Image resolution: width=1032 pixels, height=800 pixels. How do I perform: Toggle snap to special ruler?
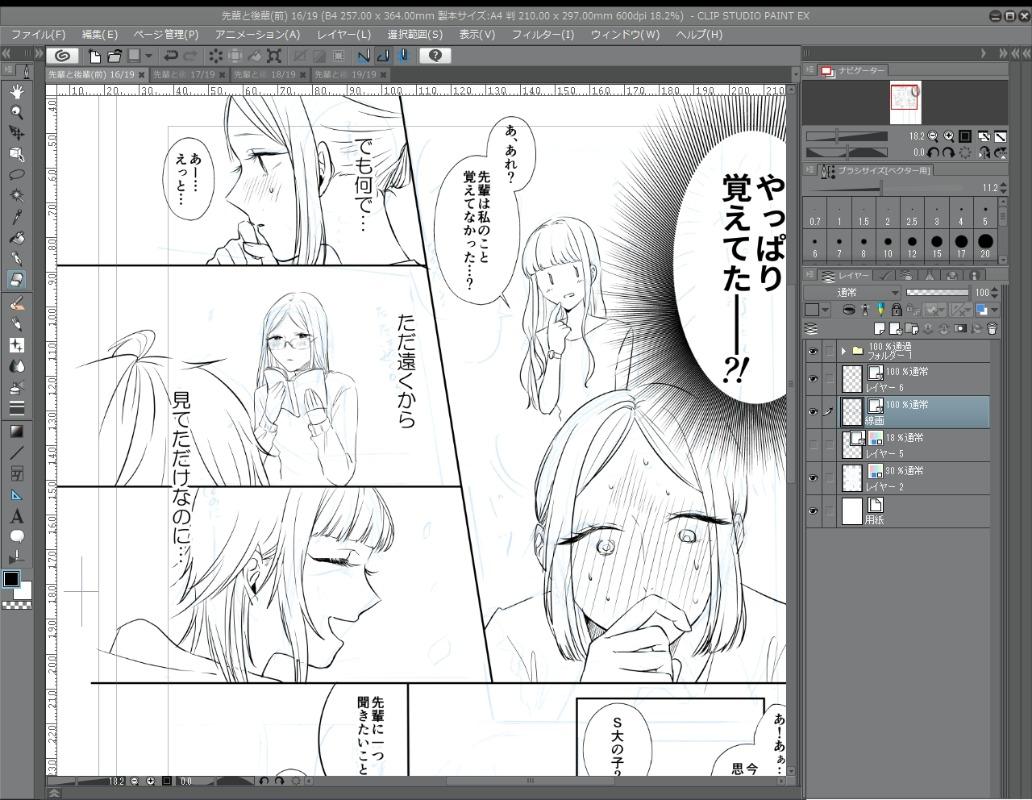coord(384,56)
